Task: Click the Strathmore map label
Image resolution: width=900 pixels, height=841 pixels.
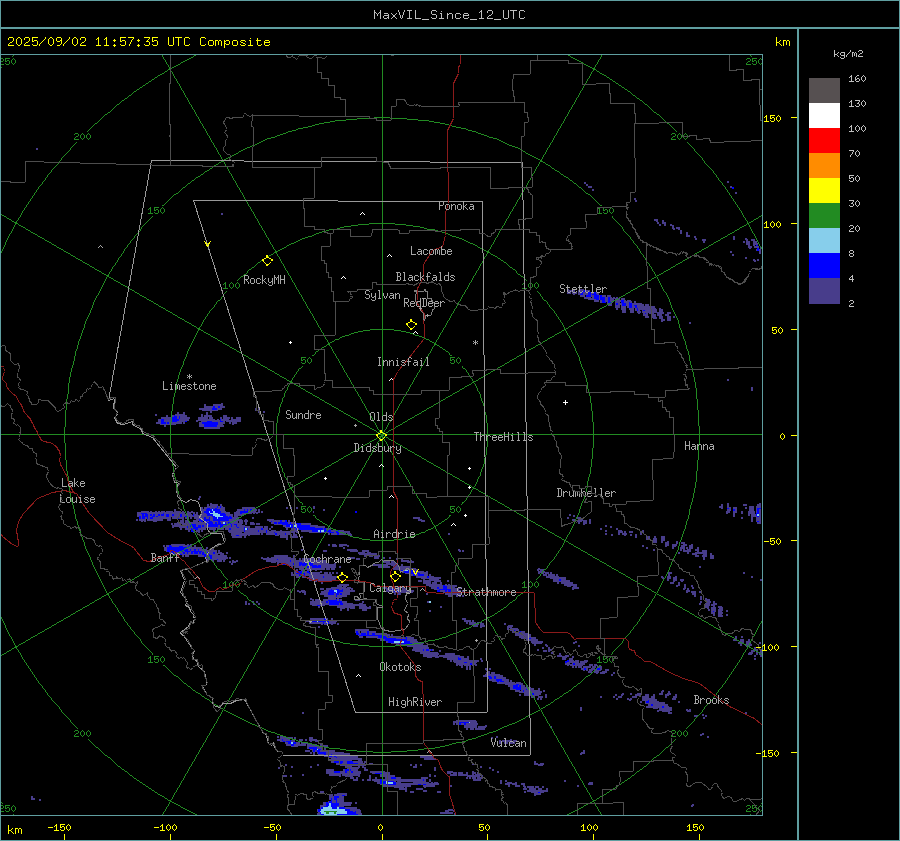Action: coord(486,592)
